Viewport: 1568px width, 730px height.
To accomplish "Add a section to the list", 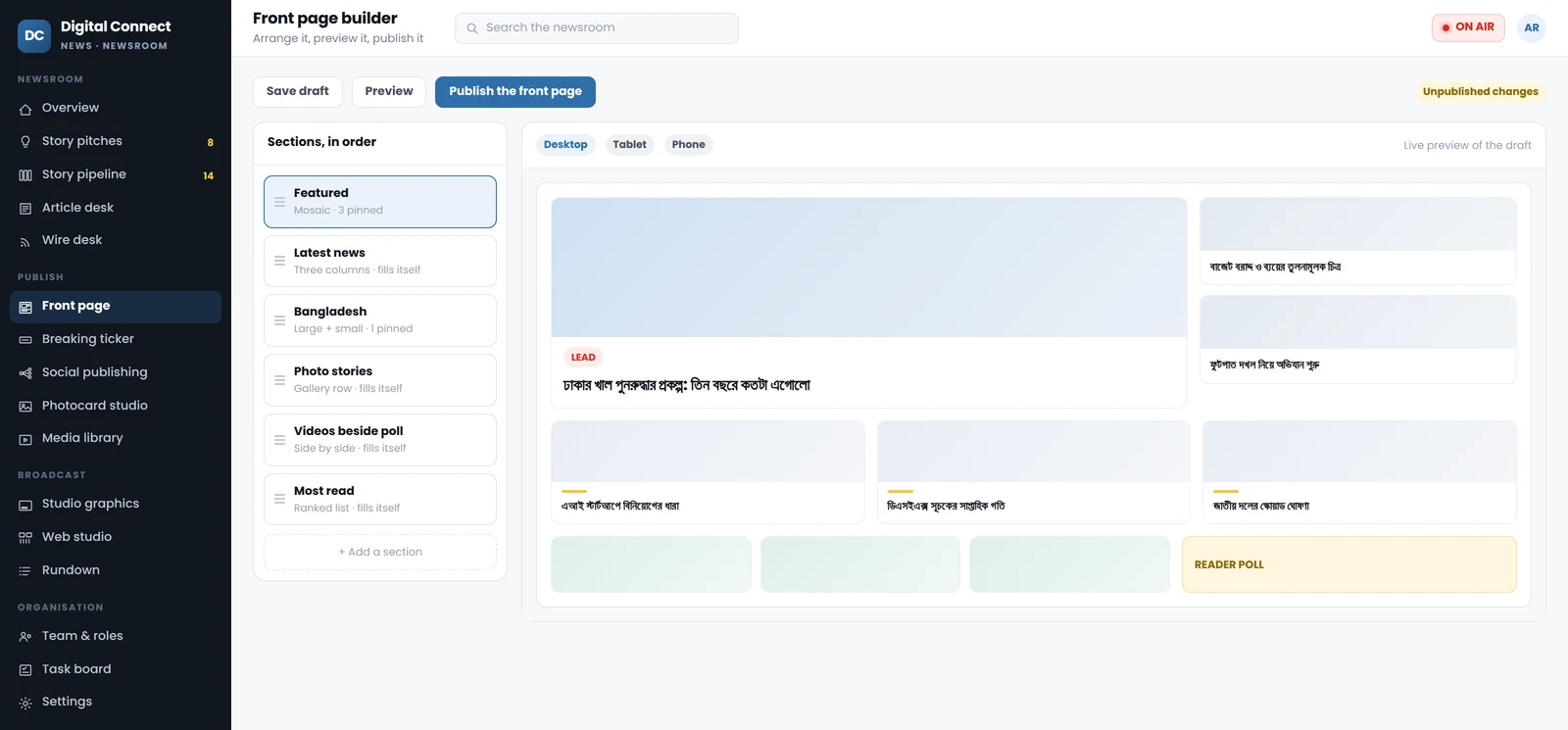I will [380, 553].
